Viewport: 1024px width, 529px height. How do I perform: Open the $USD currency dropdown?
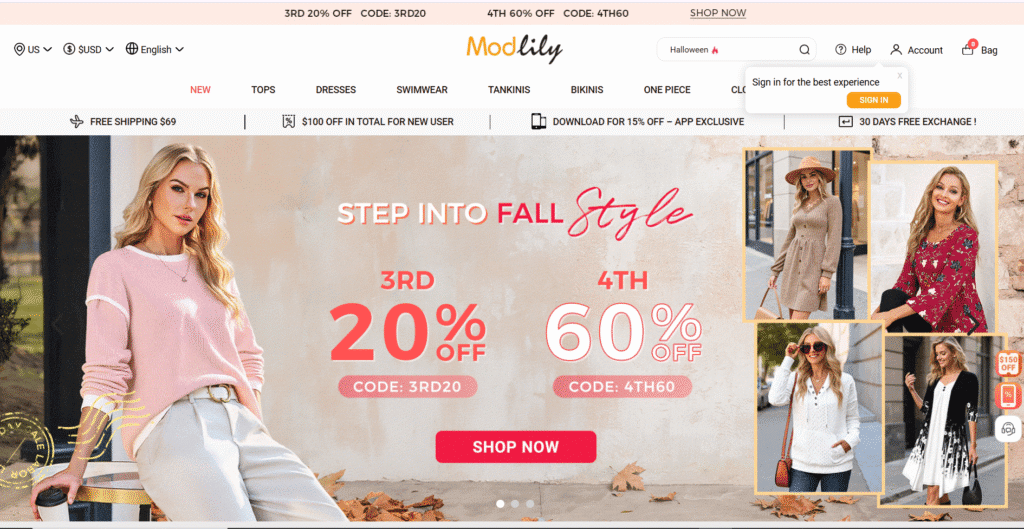click(x=89, y=50)
